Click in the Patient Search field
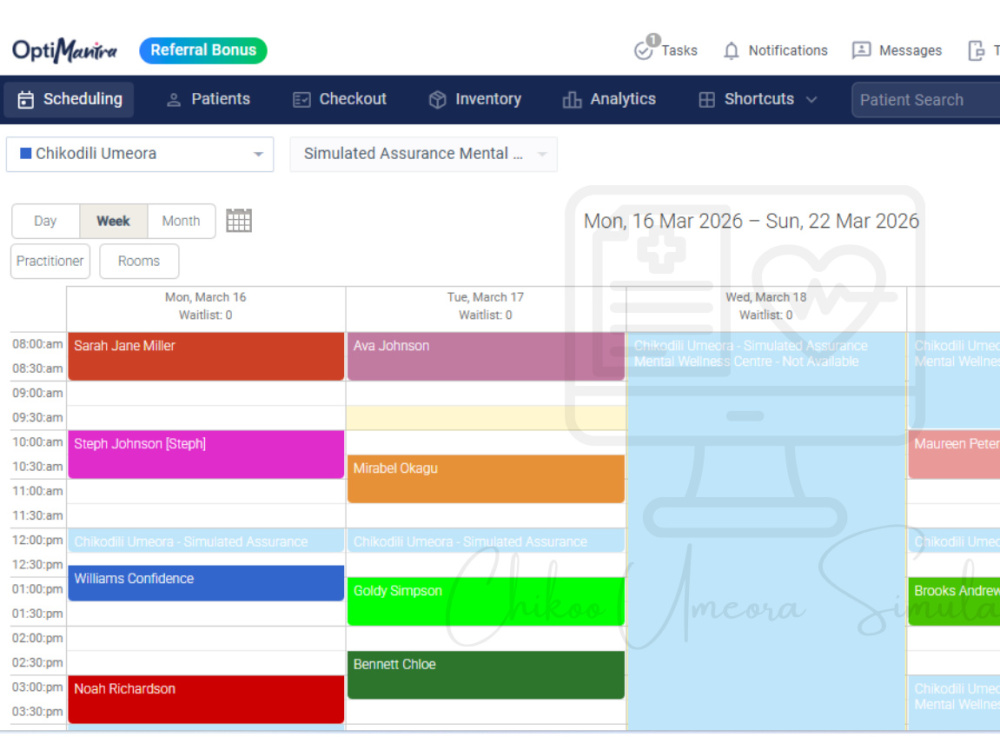The height and width of the screenshot is (750, 1000). point(925,100)
